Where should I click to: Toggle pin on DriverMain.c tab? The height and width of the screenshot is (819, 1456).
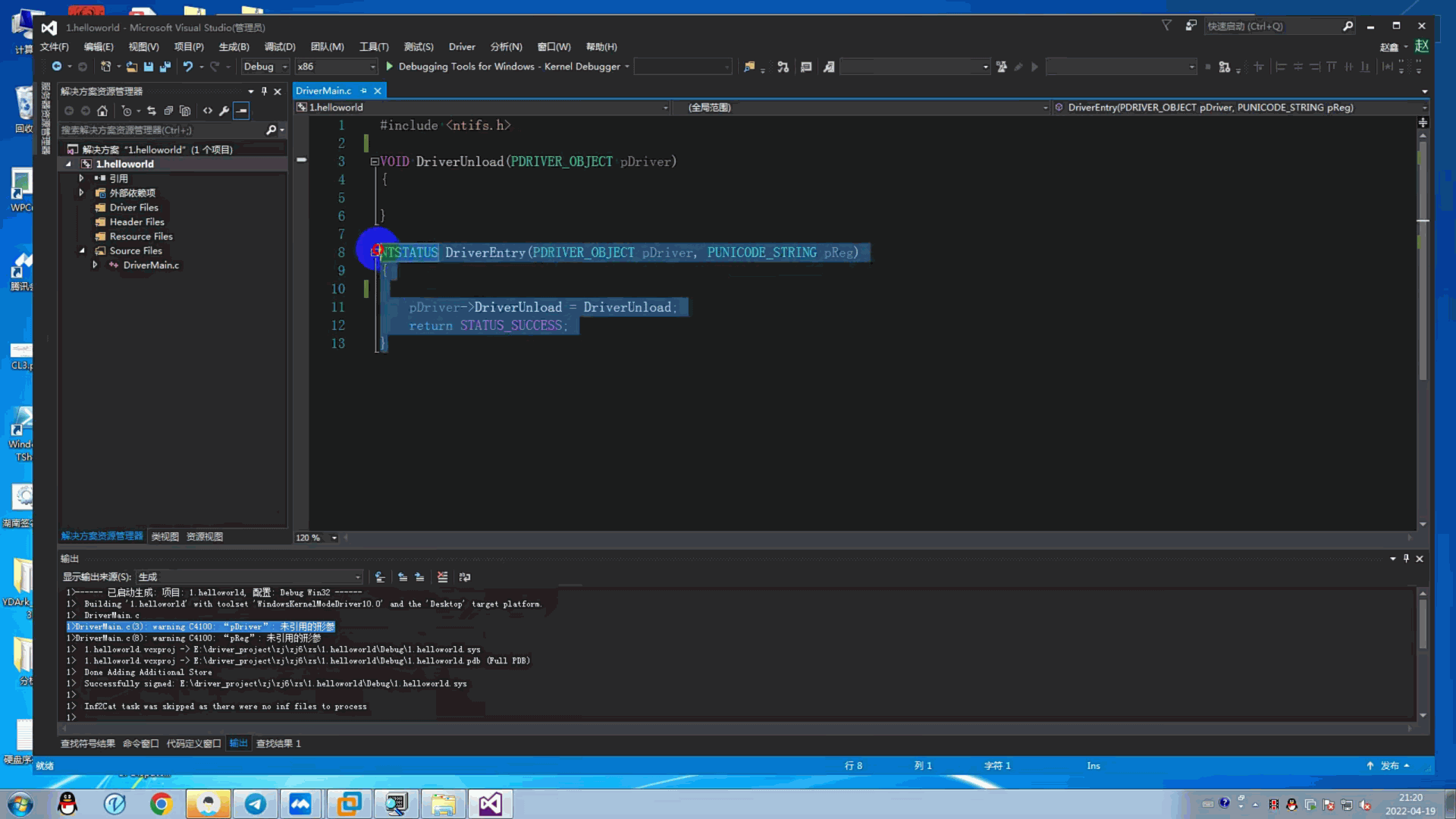(x=363, y=91)
